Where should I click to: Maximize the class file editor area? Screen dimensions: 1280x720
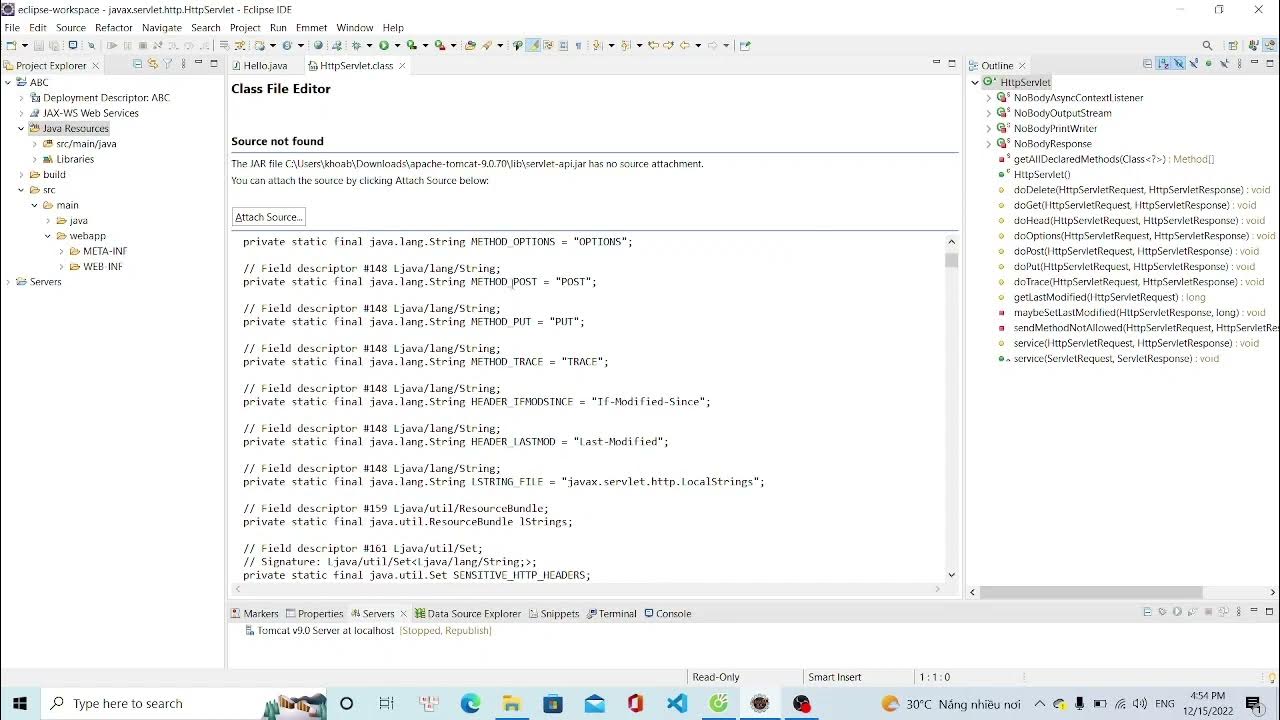(951, 62)
